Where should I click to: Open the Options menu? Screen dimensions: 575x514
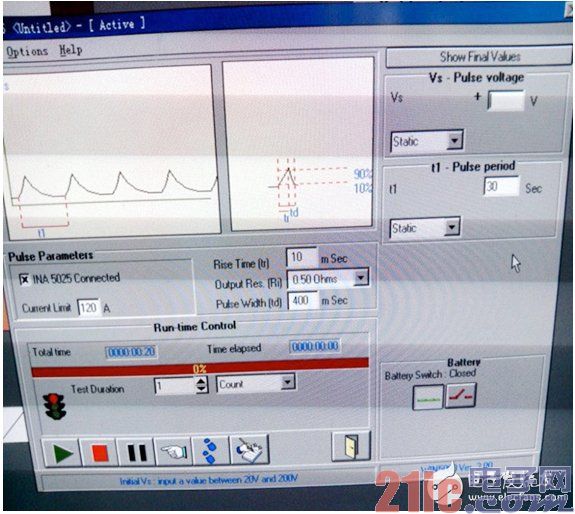point(27,52)
